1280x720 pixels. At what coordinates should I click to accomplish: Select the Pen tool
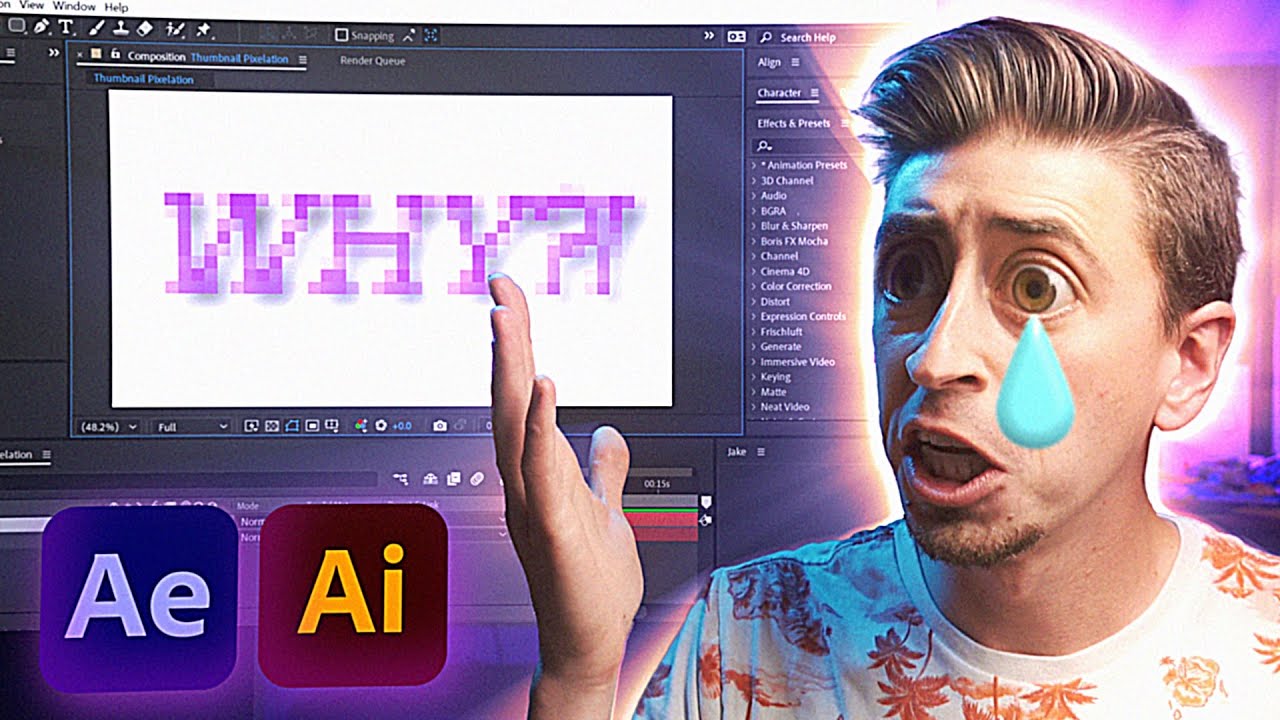pyautogui.click(x=42, y=27)
